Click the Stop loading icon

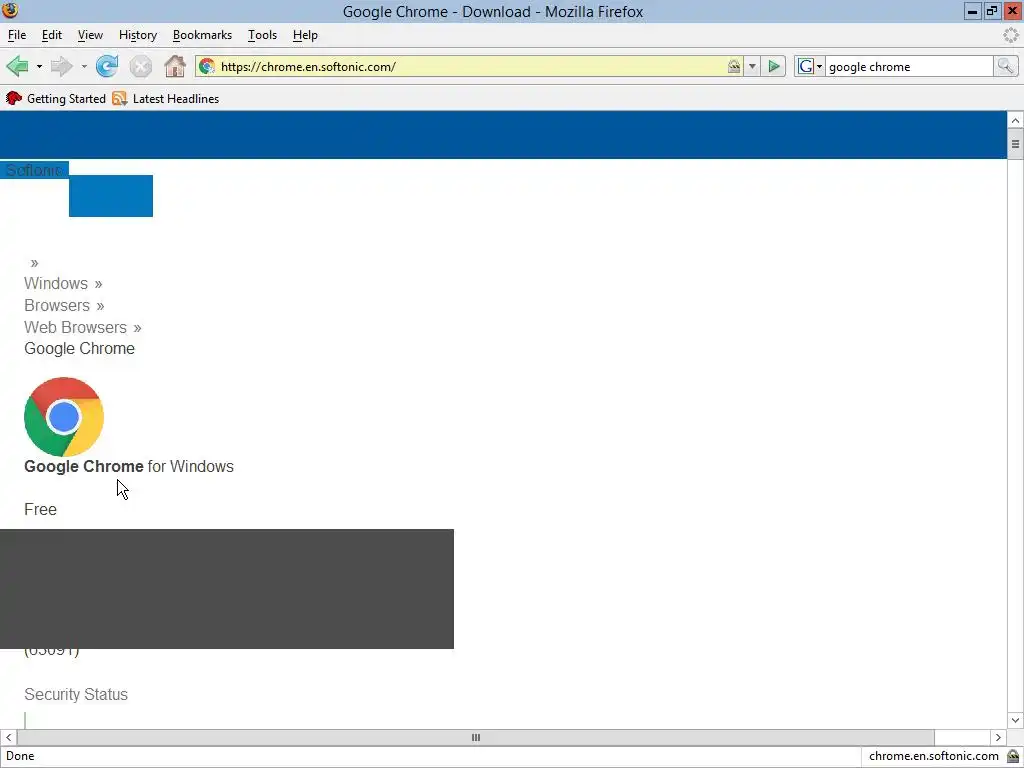point(140,66)
